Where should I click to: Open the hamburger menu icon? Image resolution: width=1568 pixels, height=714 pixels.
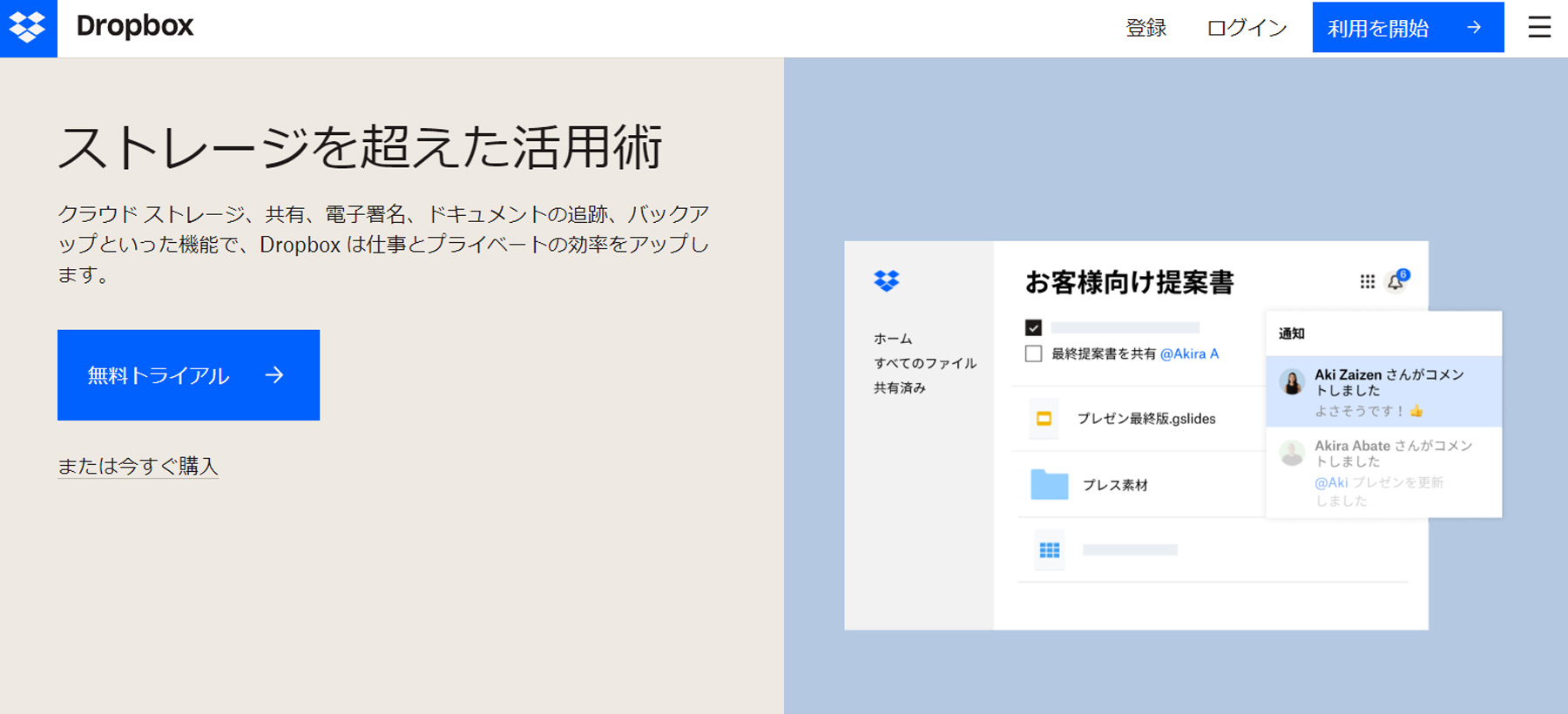[x=1539, y=27]
